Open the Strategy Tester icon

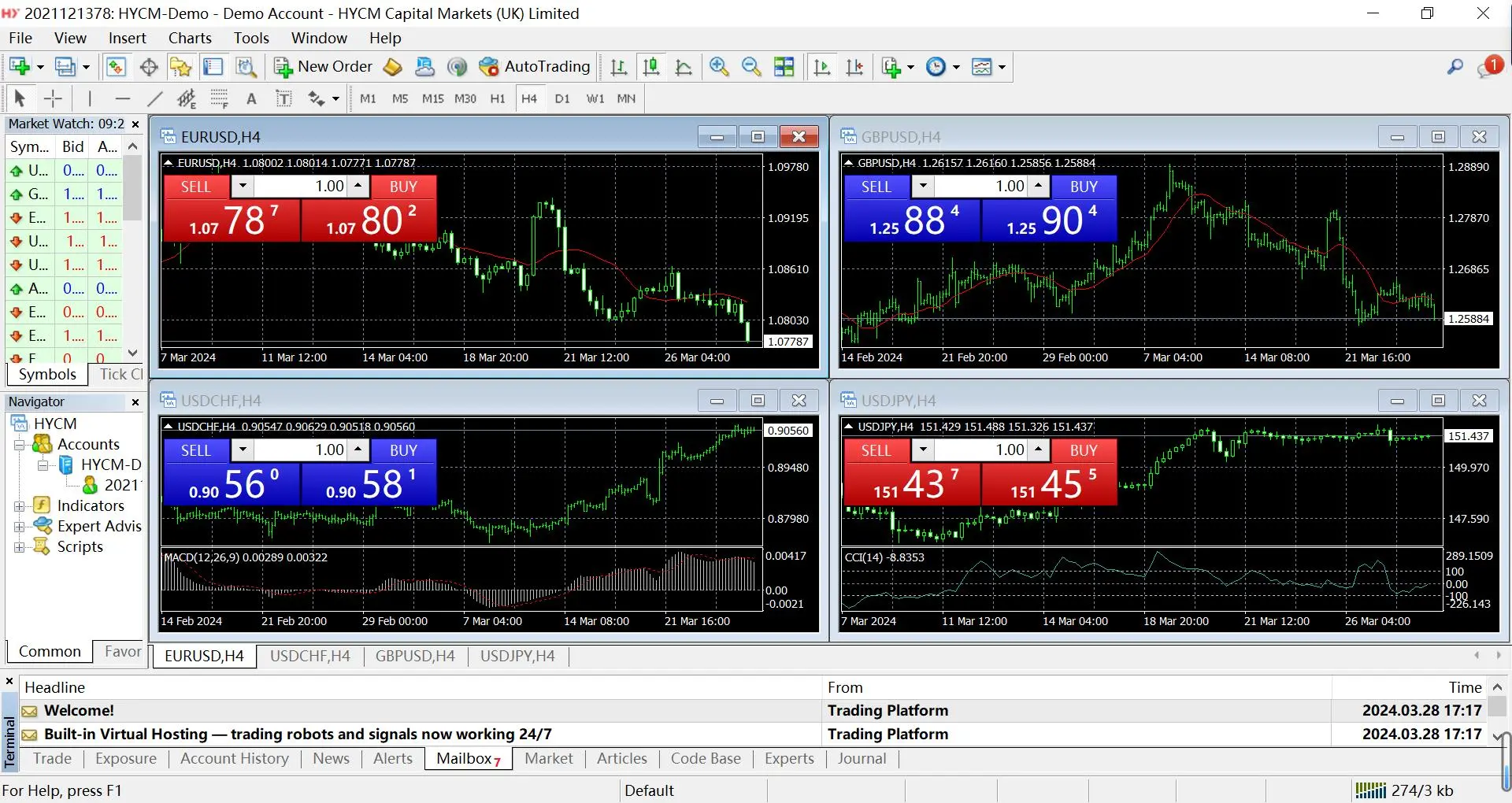tap(246, 67)
